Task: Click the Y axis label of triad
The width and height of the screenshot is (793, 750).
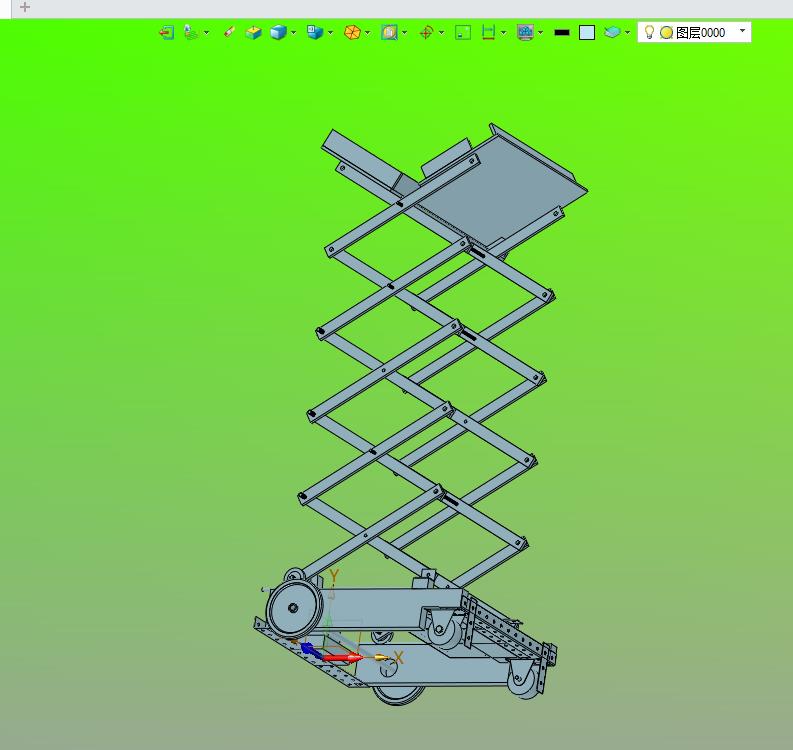Action: click(x=334, y=576)
